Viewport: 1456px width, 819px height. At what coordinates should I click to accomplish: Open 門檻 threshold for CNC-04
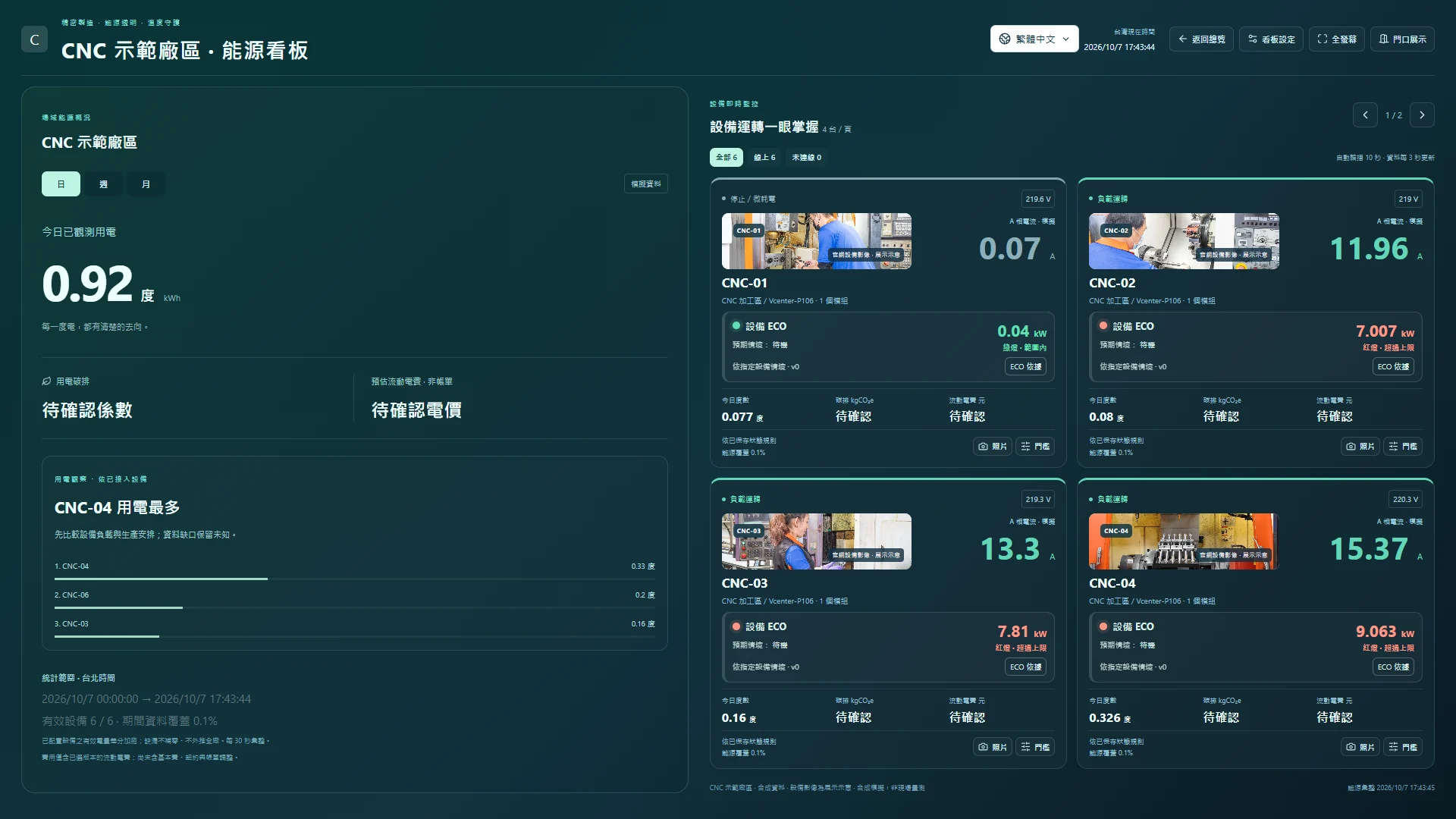click(1403, 747)
